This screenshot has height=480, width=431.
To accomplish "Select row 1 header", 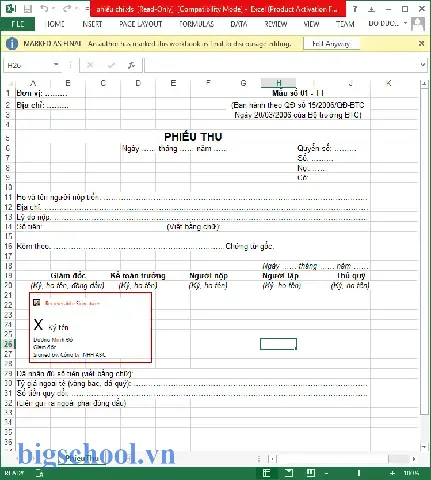I will pyautogui.click(x=8, y=93).
